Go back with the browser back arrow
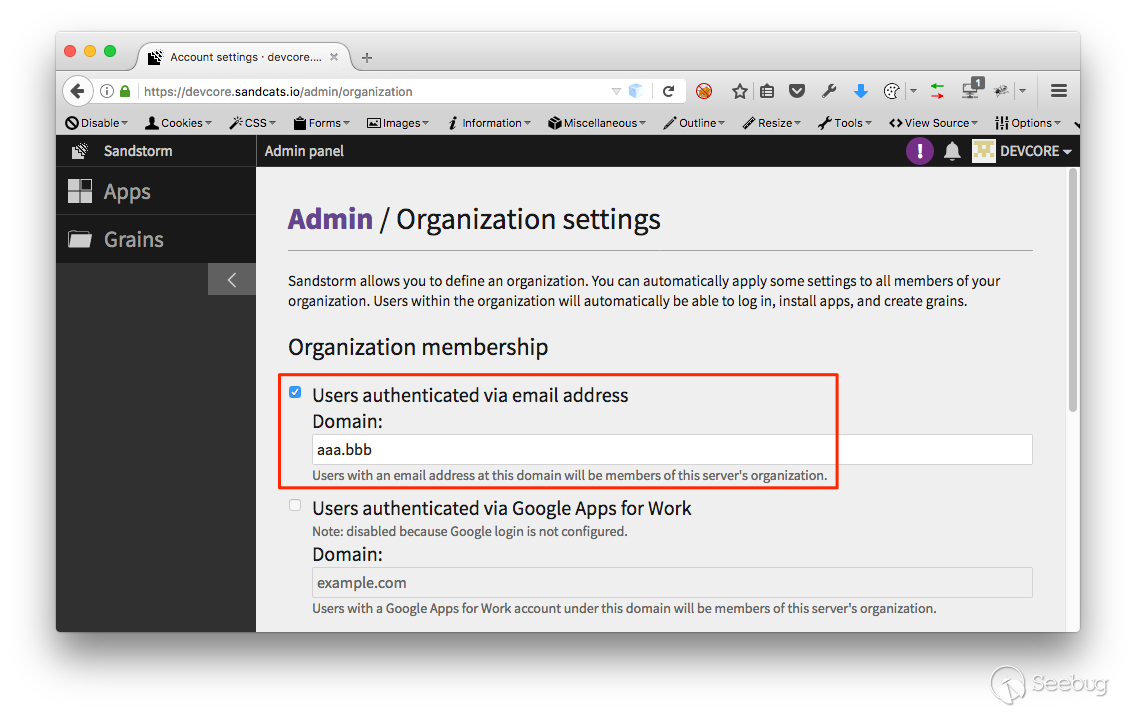 (78, 91)
